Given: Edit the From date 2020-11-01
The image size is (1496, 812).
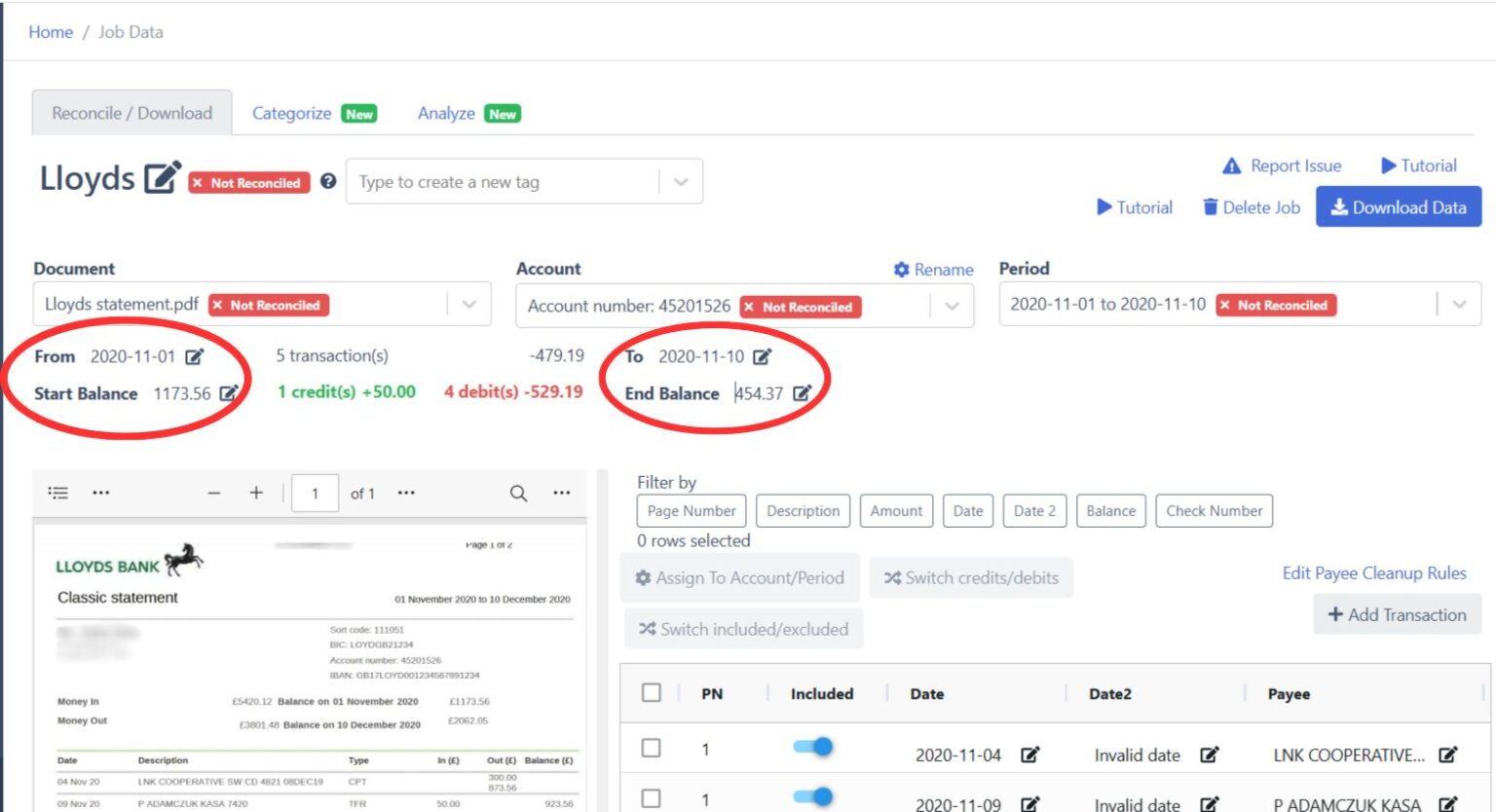Looking at the screenshot, I should pos(194,356).
